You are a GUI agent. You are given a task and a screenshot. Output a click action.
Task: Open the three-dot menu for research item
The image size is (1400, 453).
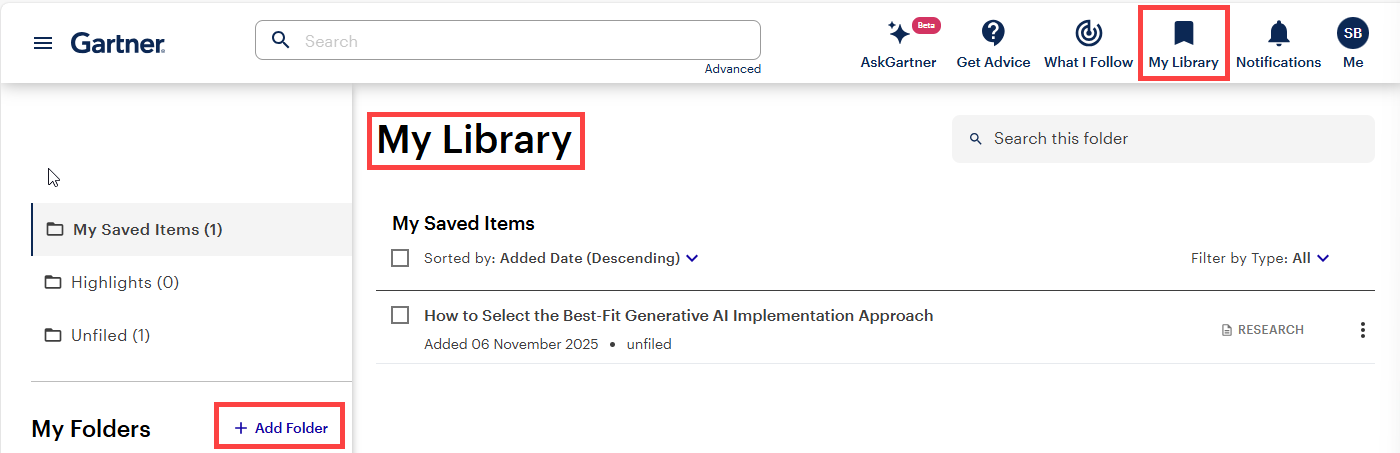(x=1362, y=330)
